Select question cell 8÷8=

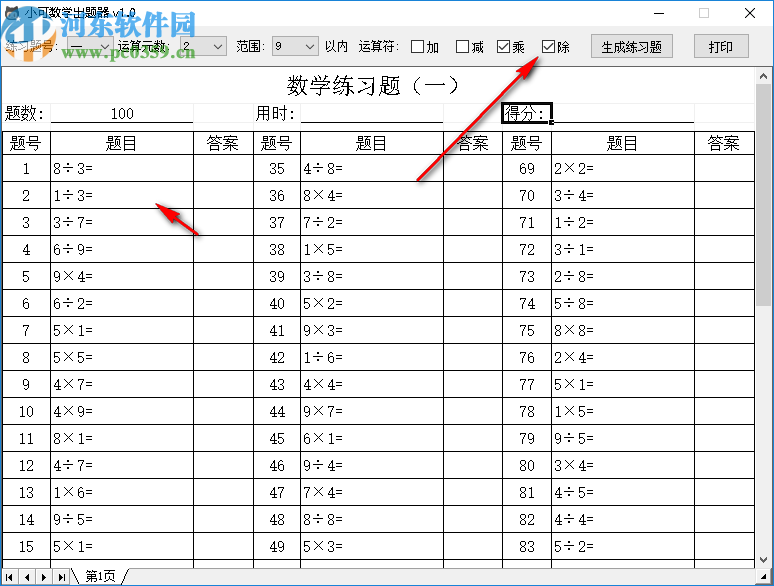(372, 519)
